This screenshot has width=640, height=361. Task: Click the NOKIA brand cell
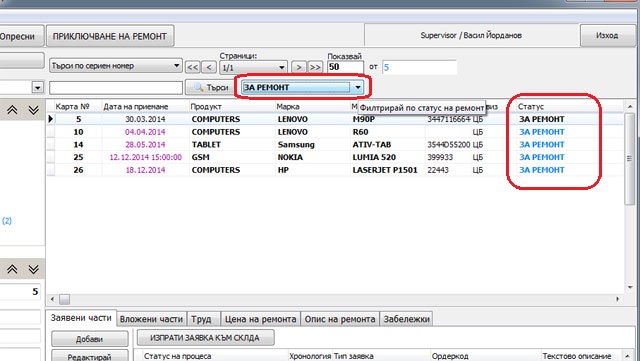pos(290,157)
